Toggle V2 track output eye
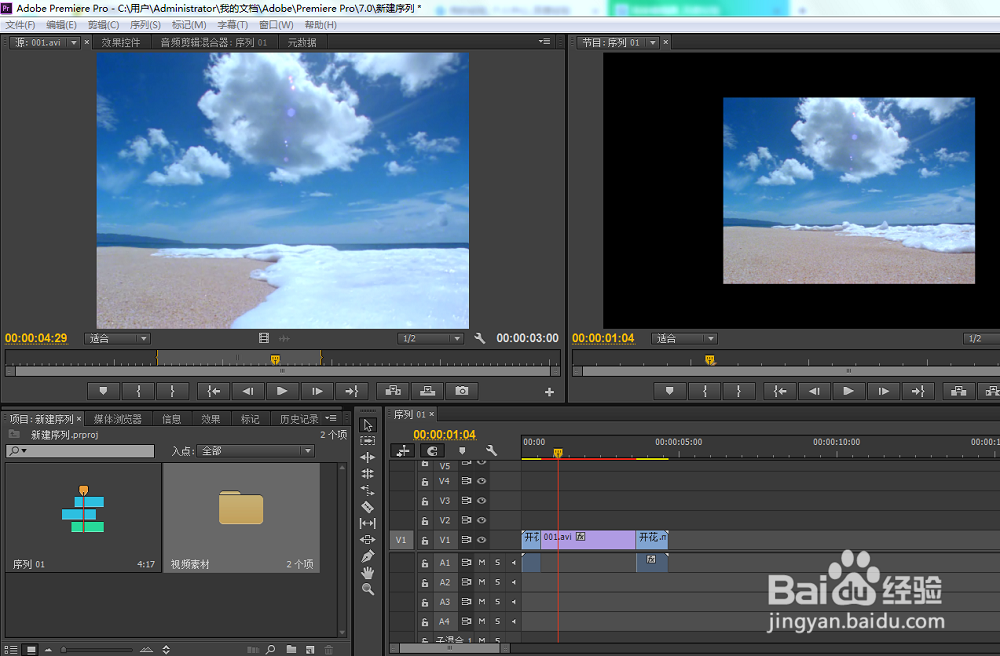This screenshot has width=1000, height=656. 482,520
